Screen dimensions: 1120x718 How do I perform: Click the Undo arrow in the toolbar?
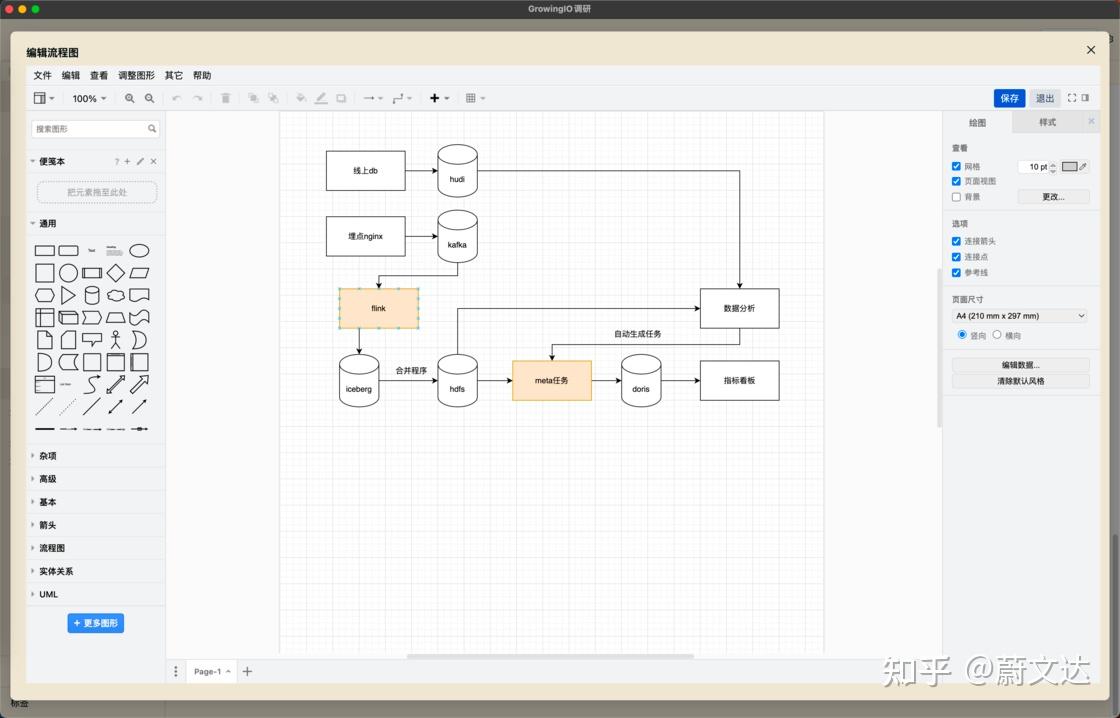(x=175, y=98)
